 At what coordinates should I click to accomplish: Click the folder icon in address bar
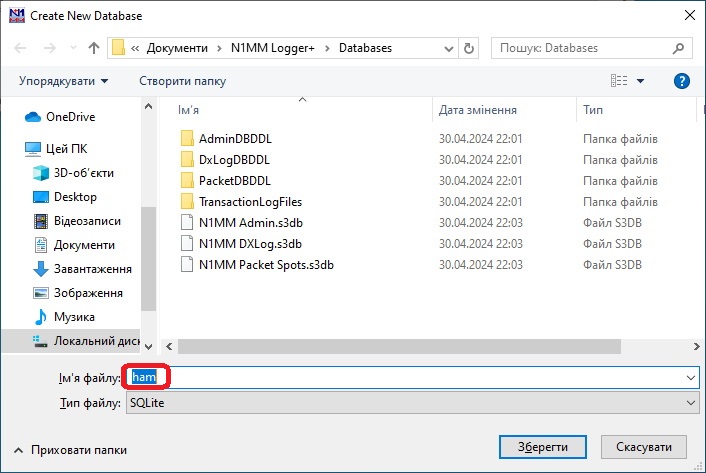[x=118, y=48]
